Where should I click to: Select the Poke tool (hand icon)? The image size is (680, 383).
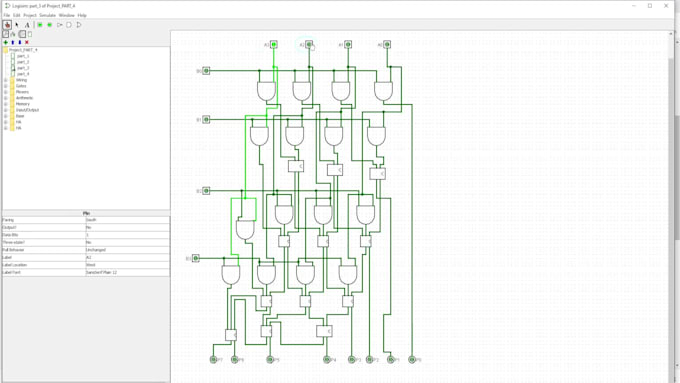(x=7, y=25)
